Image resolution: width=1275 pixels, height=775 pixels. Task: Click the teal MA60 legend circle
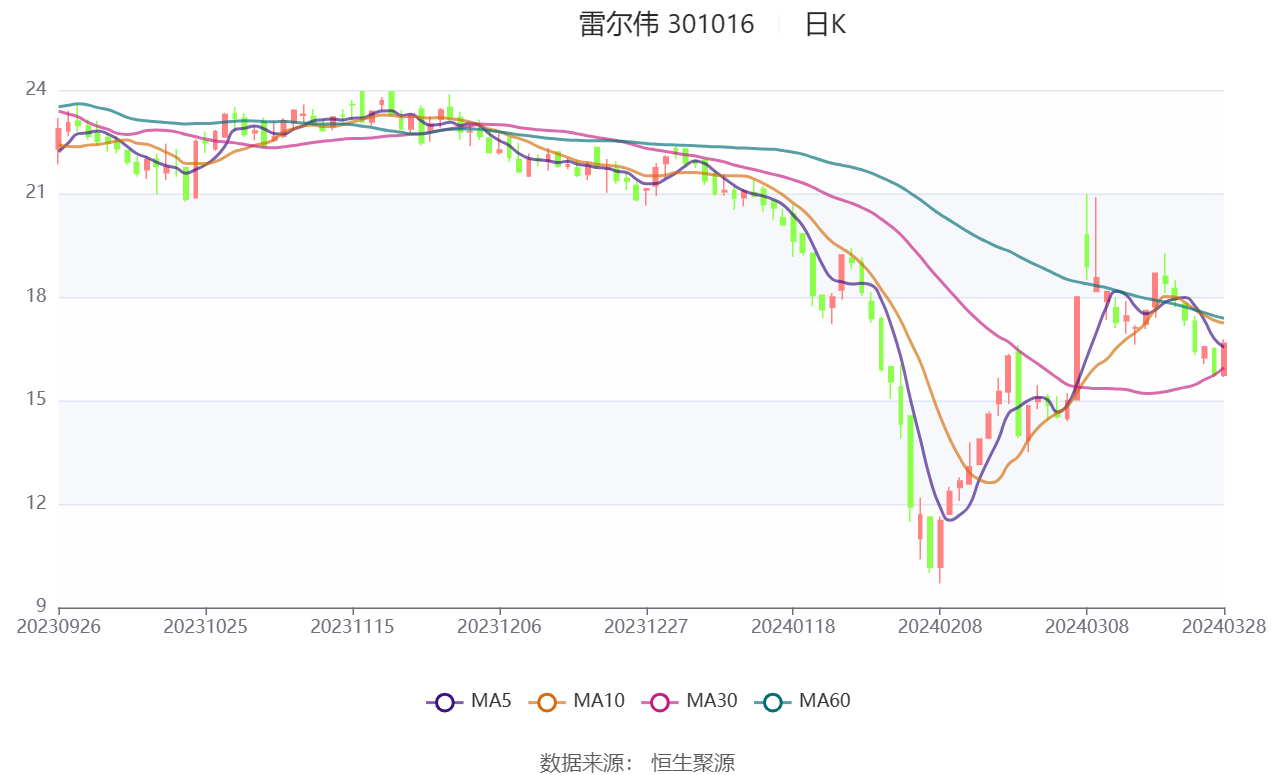click(772, 702)
